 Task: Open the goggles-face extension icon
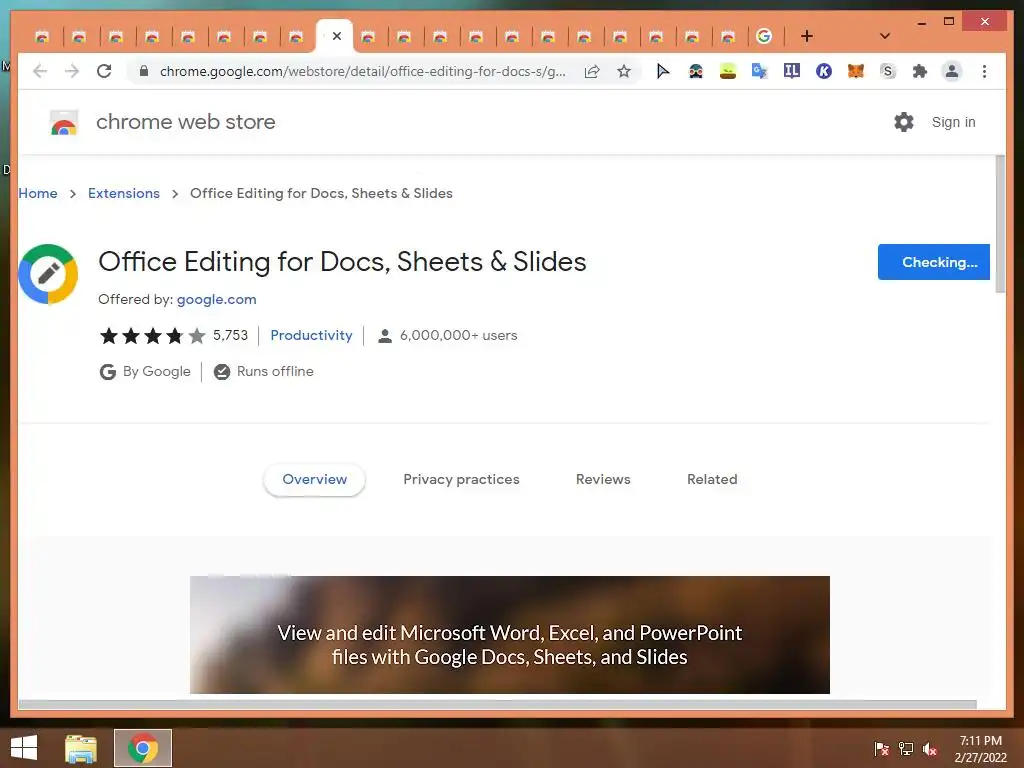(x=696, y=71)
